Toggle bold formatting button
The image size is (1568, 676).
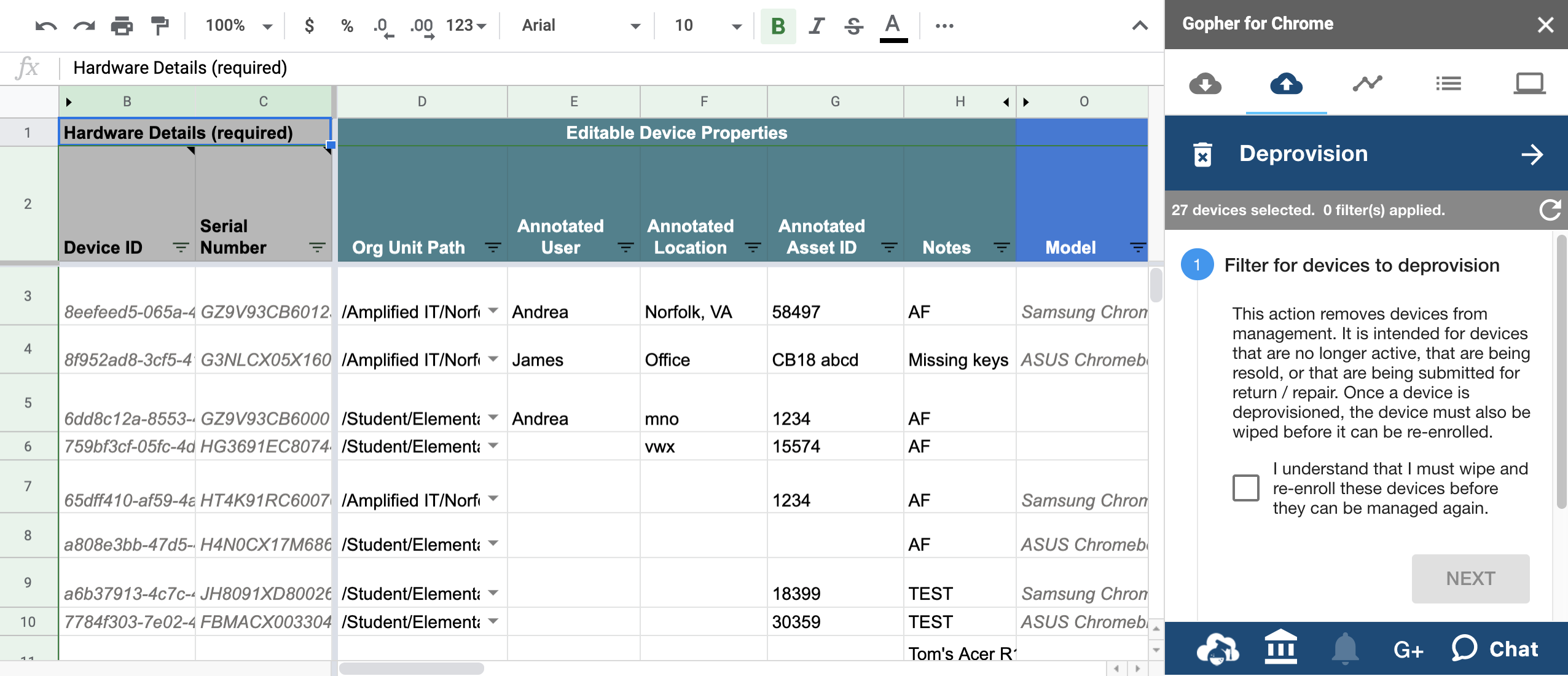tap(778, 26)
